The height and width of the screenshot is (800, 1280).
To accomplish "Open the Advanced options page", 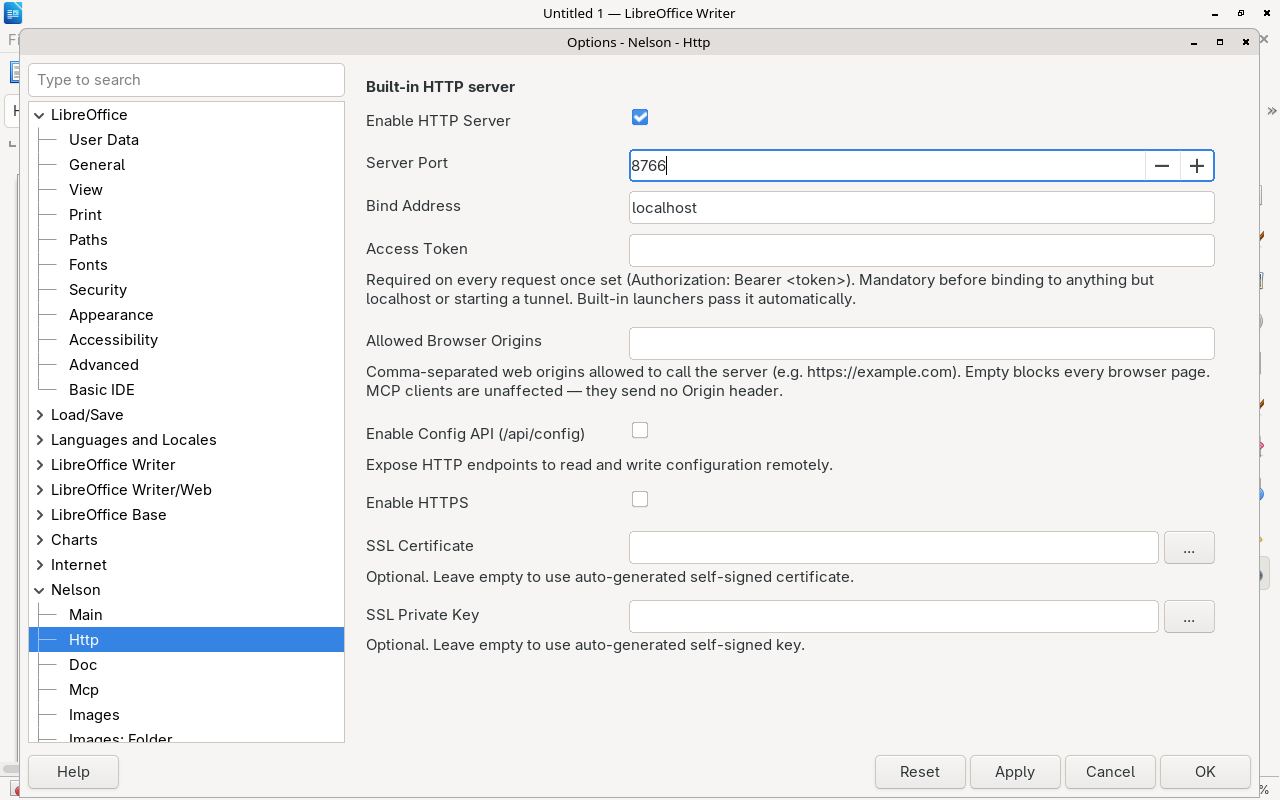I will (104, 365).
